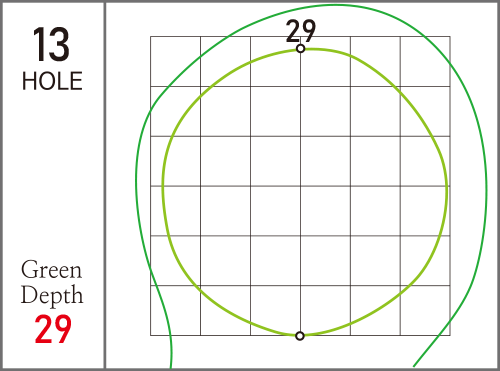The height and width of the screenshot is (371, 500).
Task: Click the bottom-left corner cell of the grid
Action: pyautogui.click(x=175, y=310)
